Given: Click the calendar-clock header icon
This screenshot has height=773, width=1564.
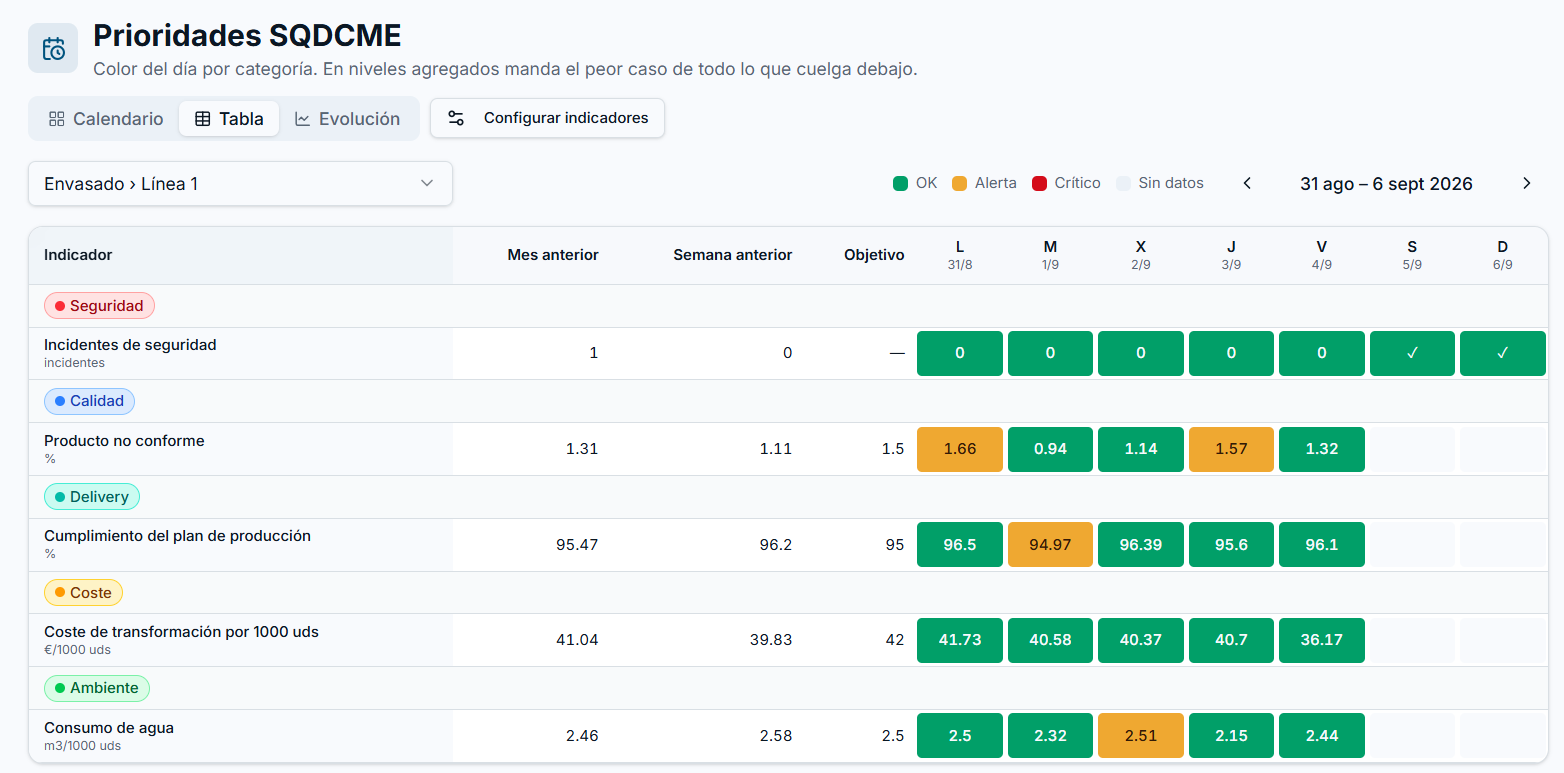Looking at the screenshot, I should coord(53,48).
